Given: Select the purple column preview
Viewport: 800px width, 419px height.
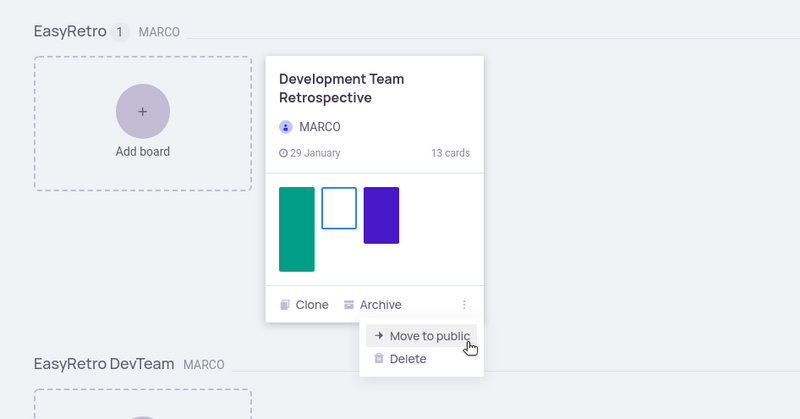Looking at the screenshot, I should click(381, 215).
